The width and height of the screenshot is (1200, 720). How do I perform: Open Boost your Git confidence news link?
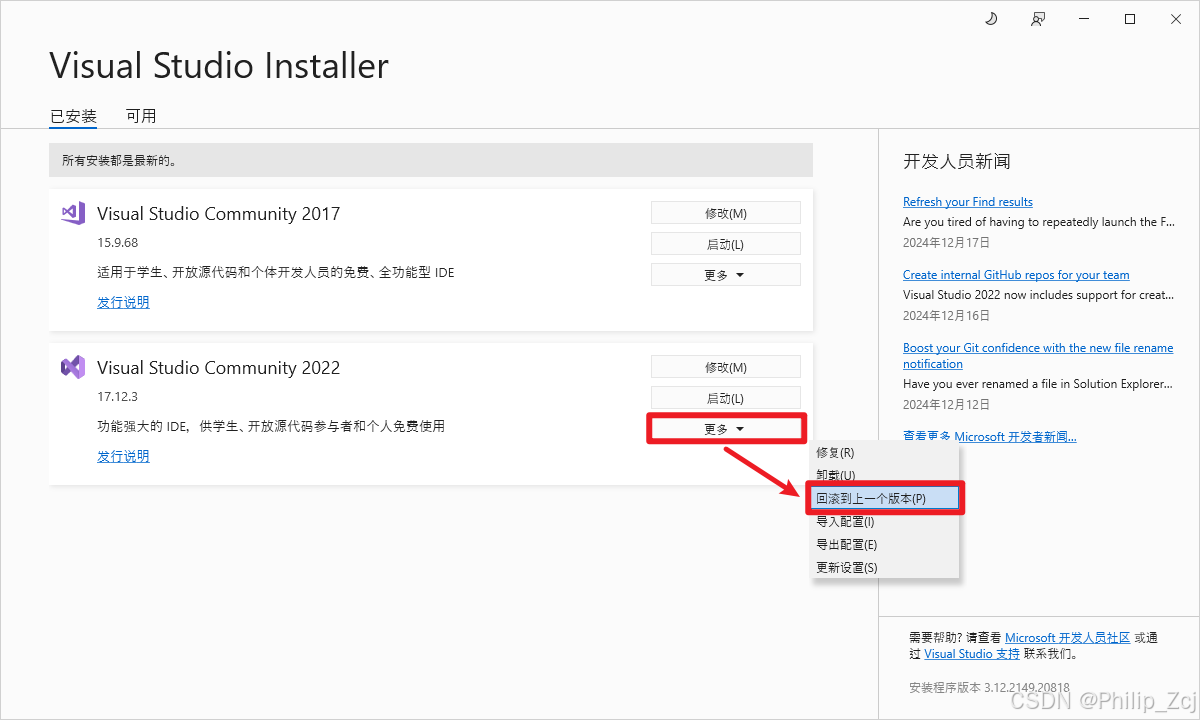pyautogui.click(x=1038, y=356)
